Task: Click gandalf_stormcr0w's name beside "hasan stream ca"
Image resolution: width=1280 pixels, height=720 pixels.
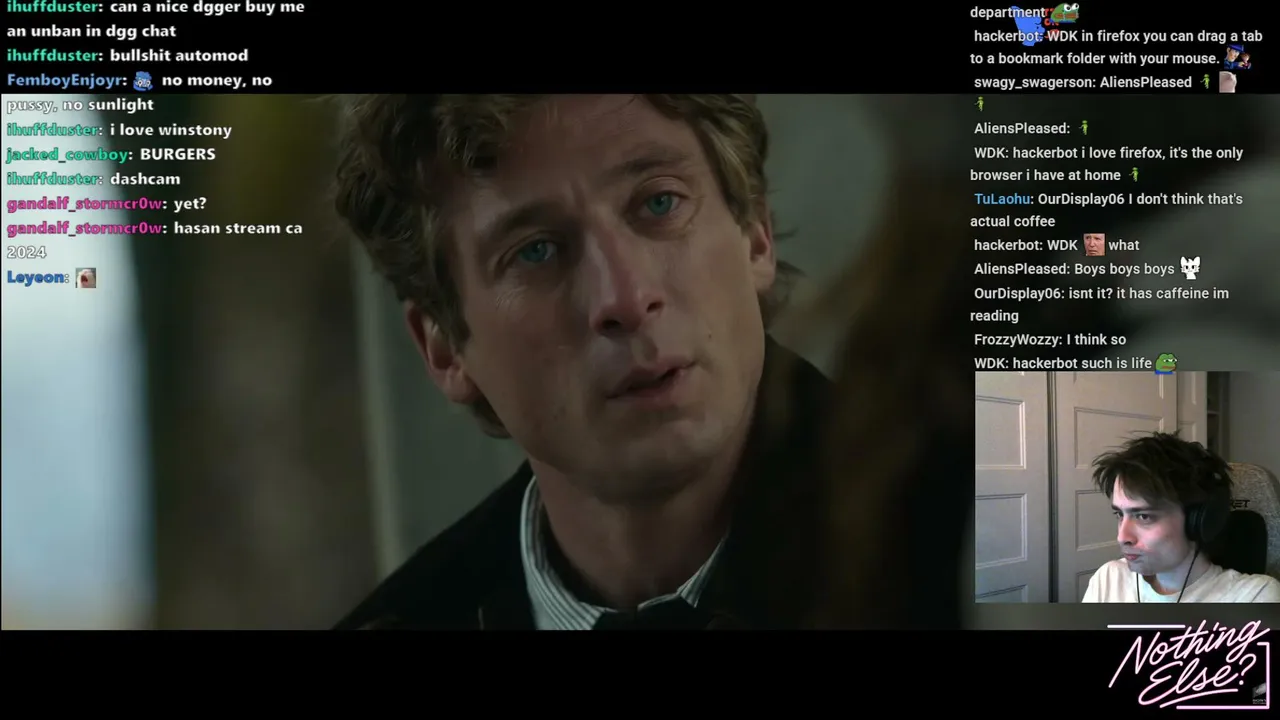Action: pyautogui.click(x=84, y=228)
